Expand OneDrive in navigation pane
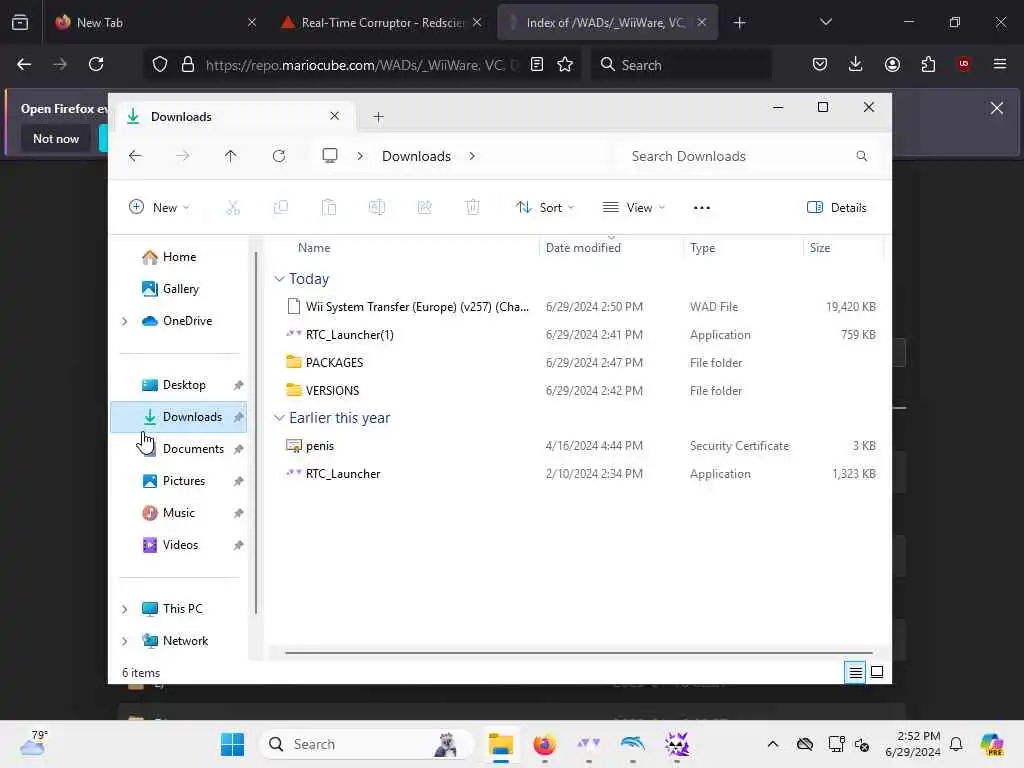The width and height of the screenshot is (1024, 768). 125,321
